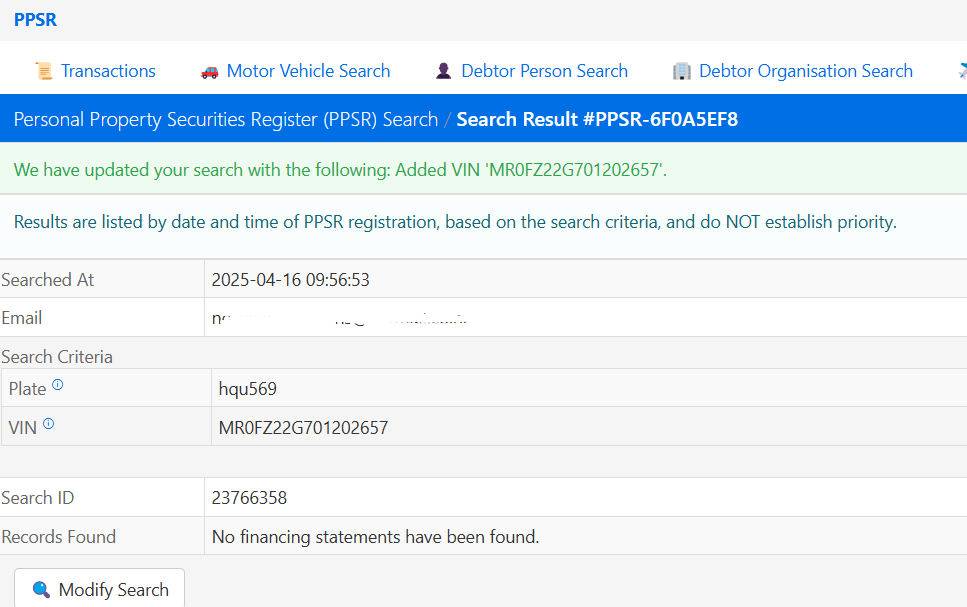Click the Search ID label
This screenshot has width=967, height=607.
[38, 498]
